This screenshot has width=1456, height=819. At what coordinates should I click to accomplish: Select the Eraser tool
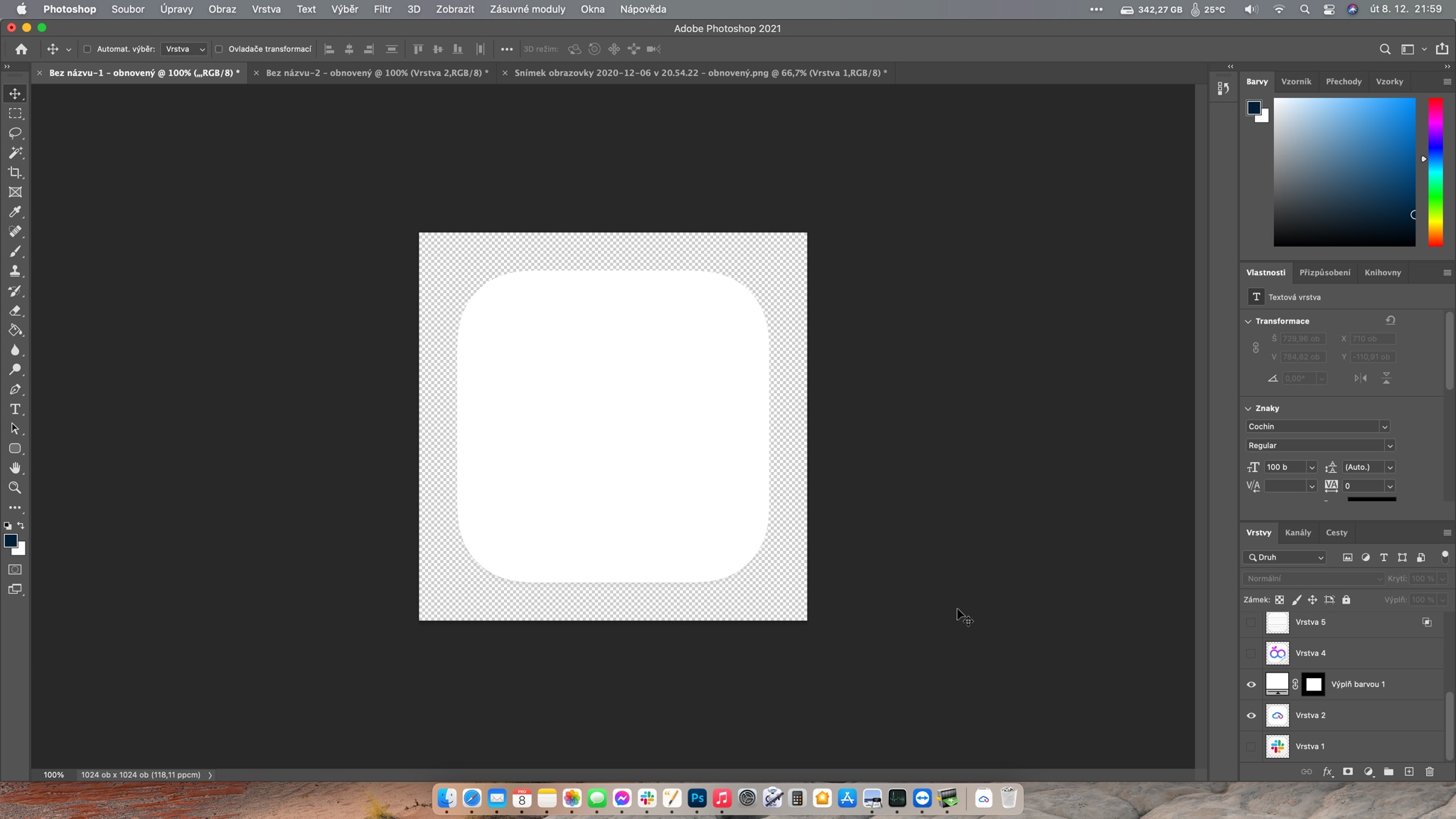click(15, 311)
